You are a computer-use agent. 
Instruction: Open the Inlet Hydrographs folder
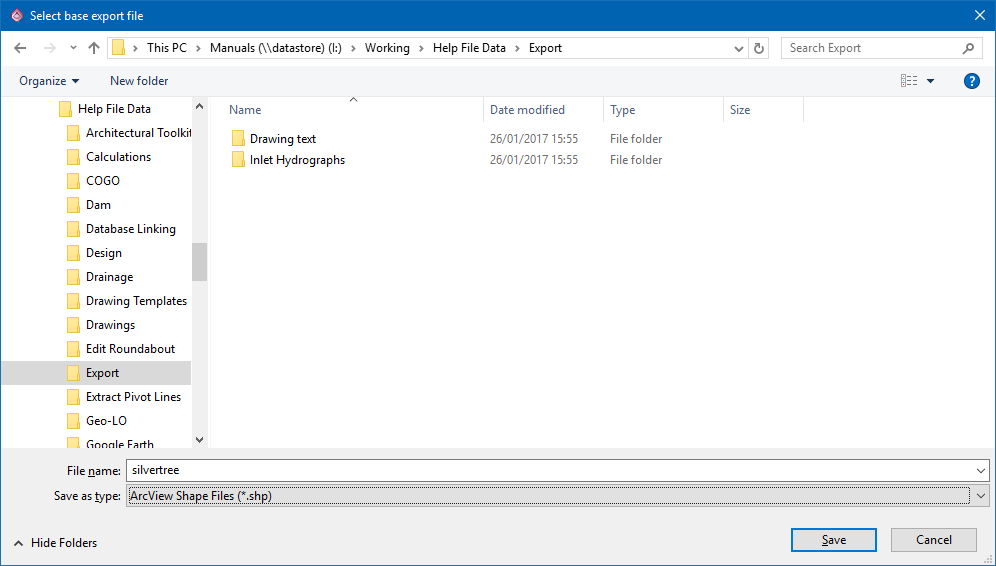pos(296,160)
